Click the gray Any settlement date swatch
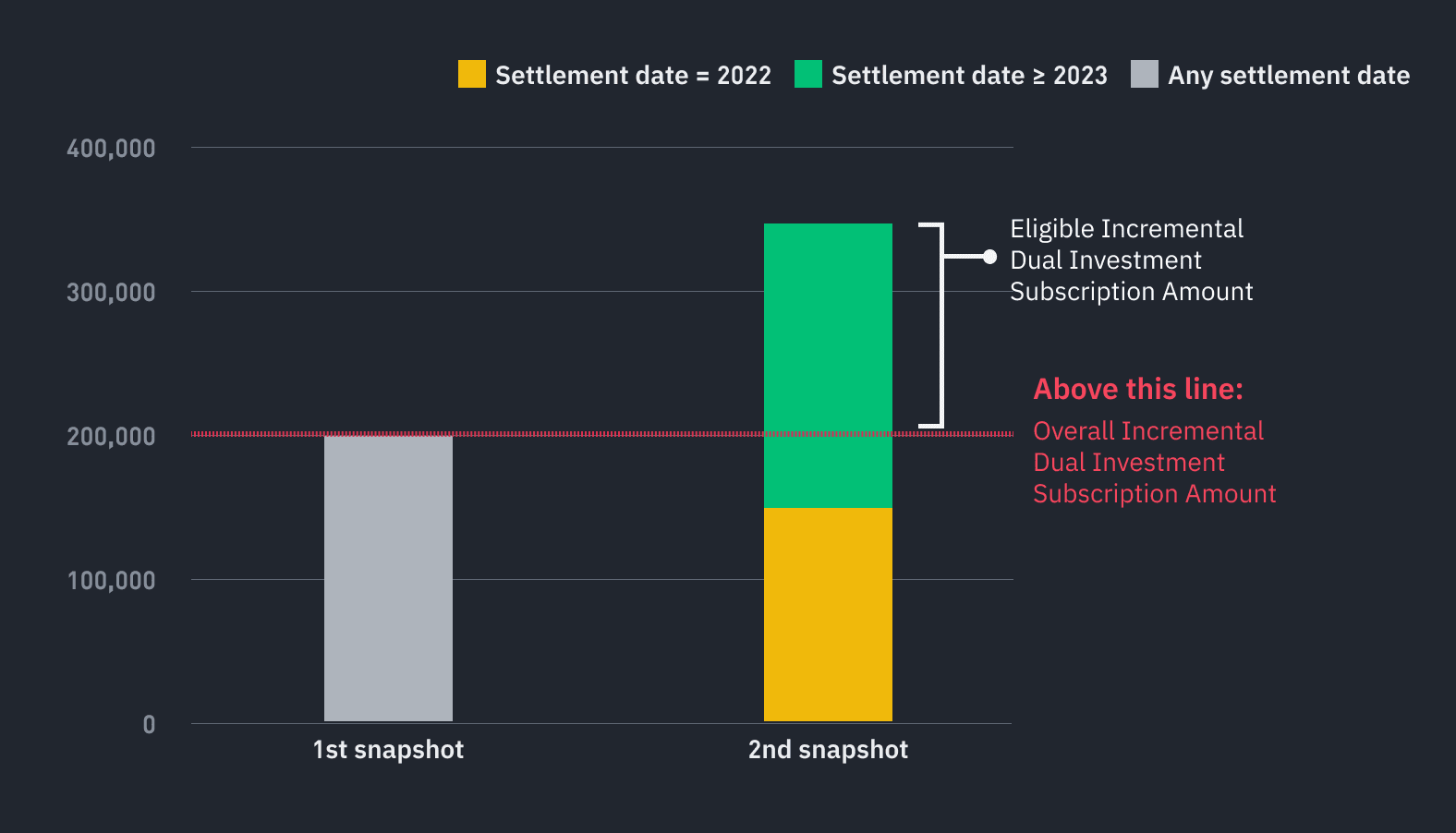The width and height of the screenshot is (1456, 833). pos(1145,74)
